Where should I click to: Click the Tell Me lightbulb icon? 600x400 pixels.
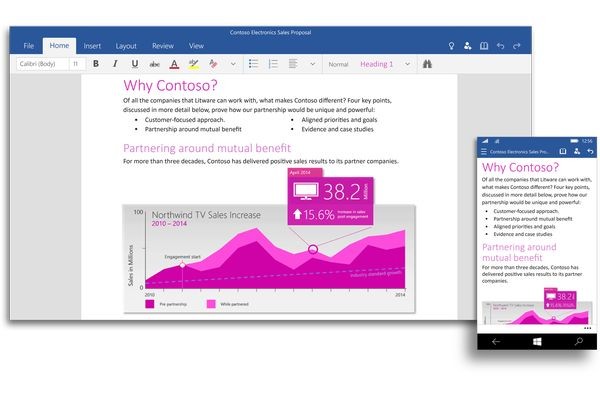point(452,46)
